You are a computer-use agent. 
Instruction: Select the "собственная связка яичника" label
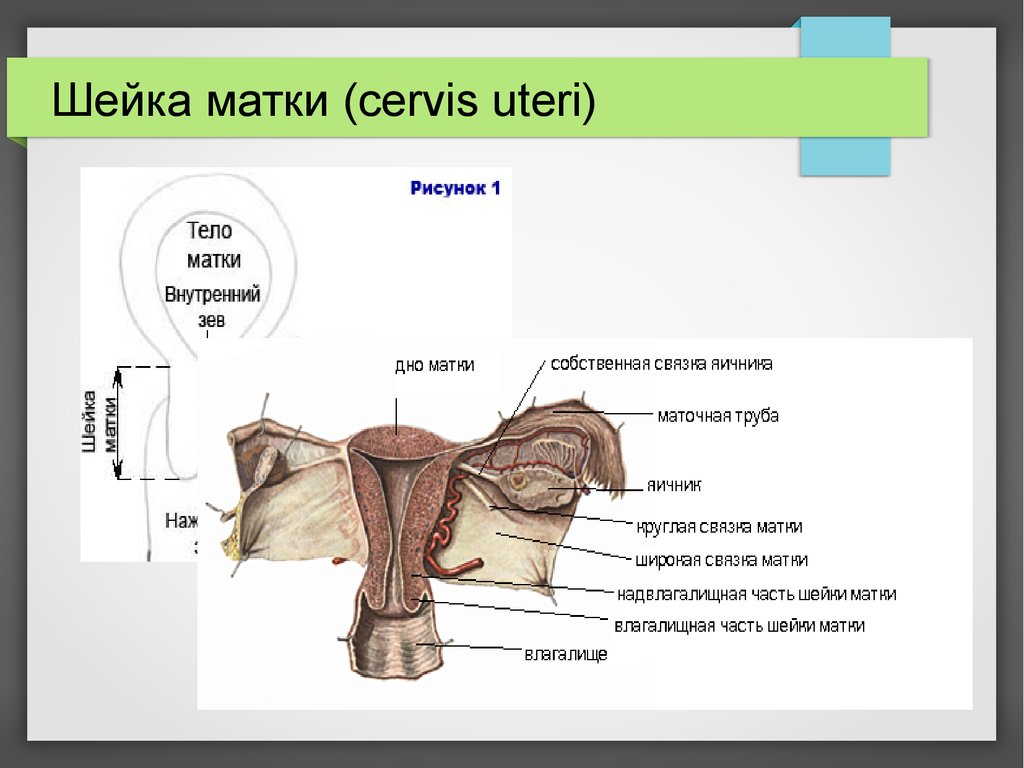coord(661,364)
